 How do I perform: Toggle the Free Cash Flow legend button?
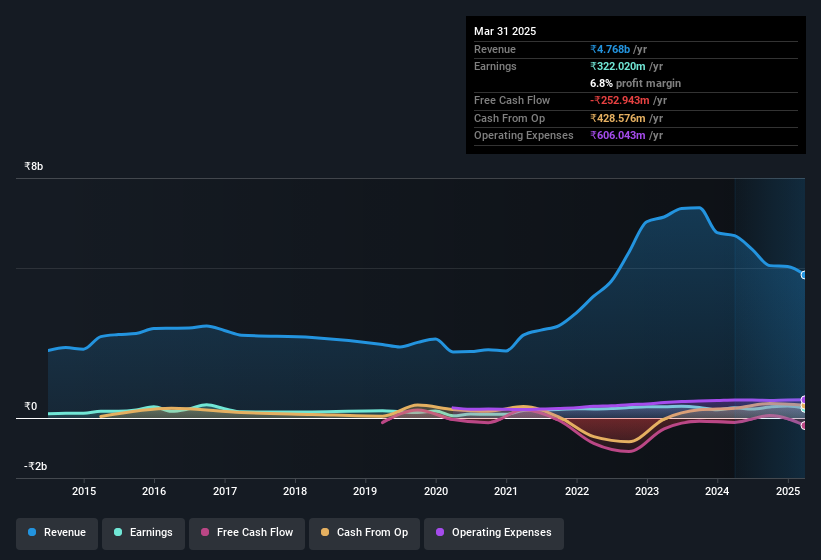click(247, 533)
